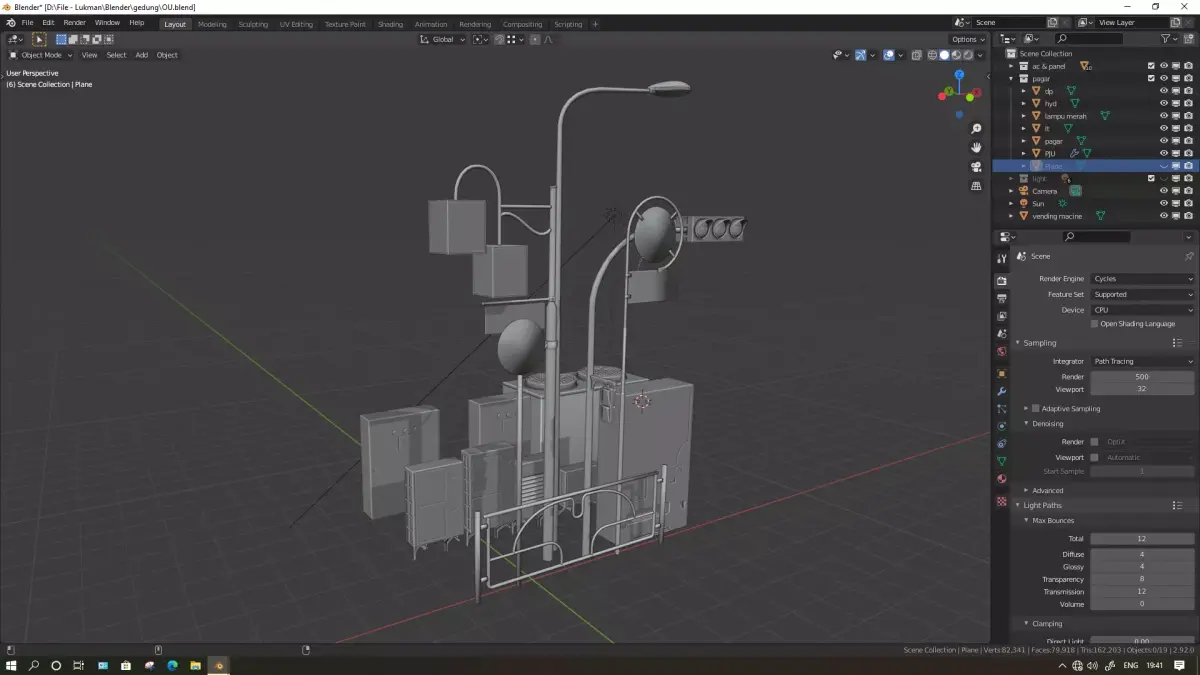
Task: Enable Render denoising checkbox
Action: point(1095,441)
